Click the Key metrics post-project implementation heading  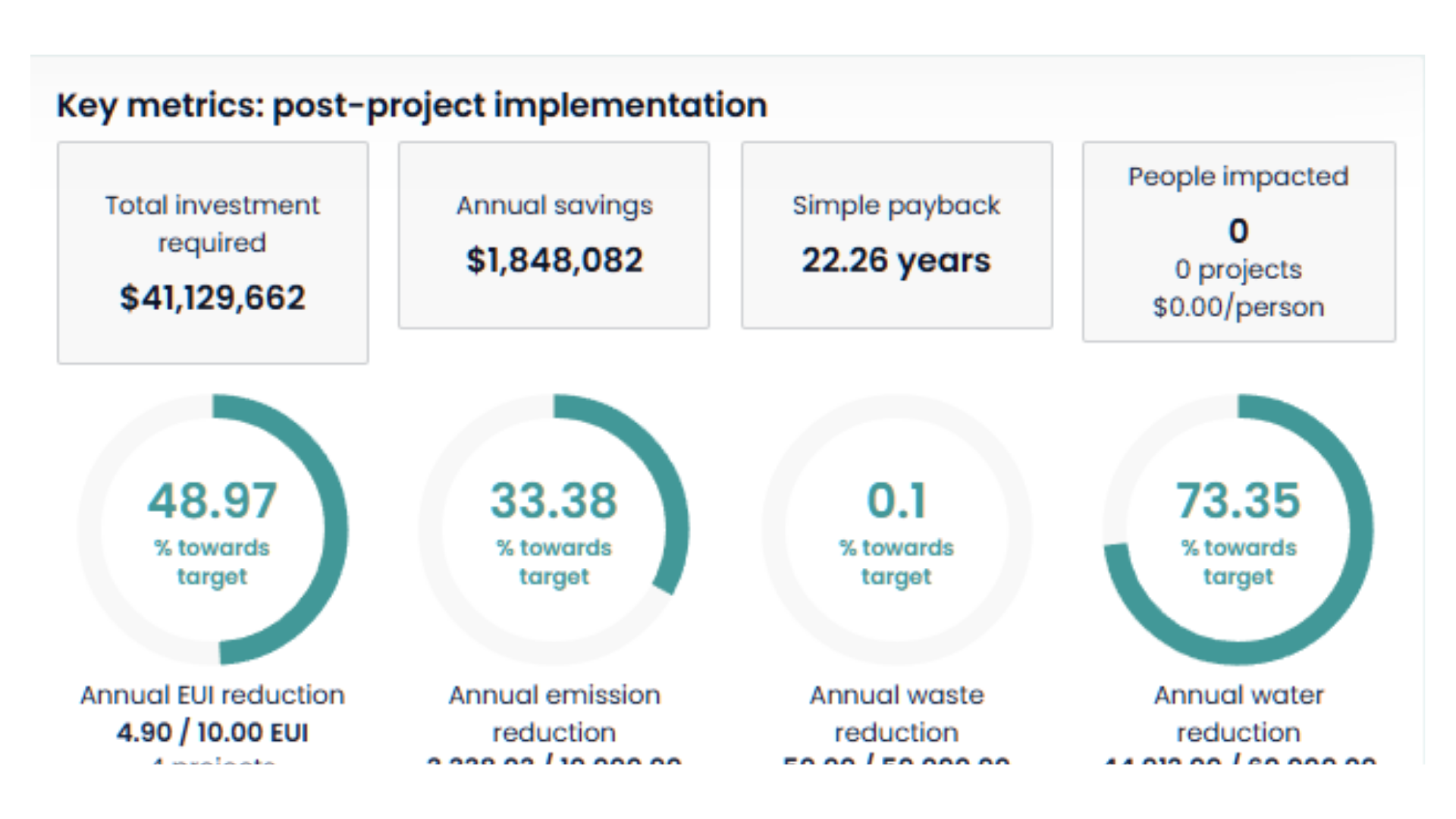coord(412,105)
